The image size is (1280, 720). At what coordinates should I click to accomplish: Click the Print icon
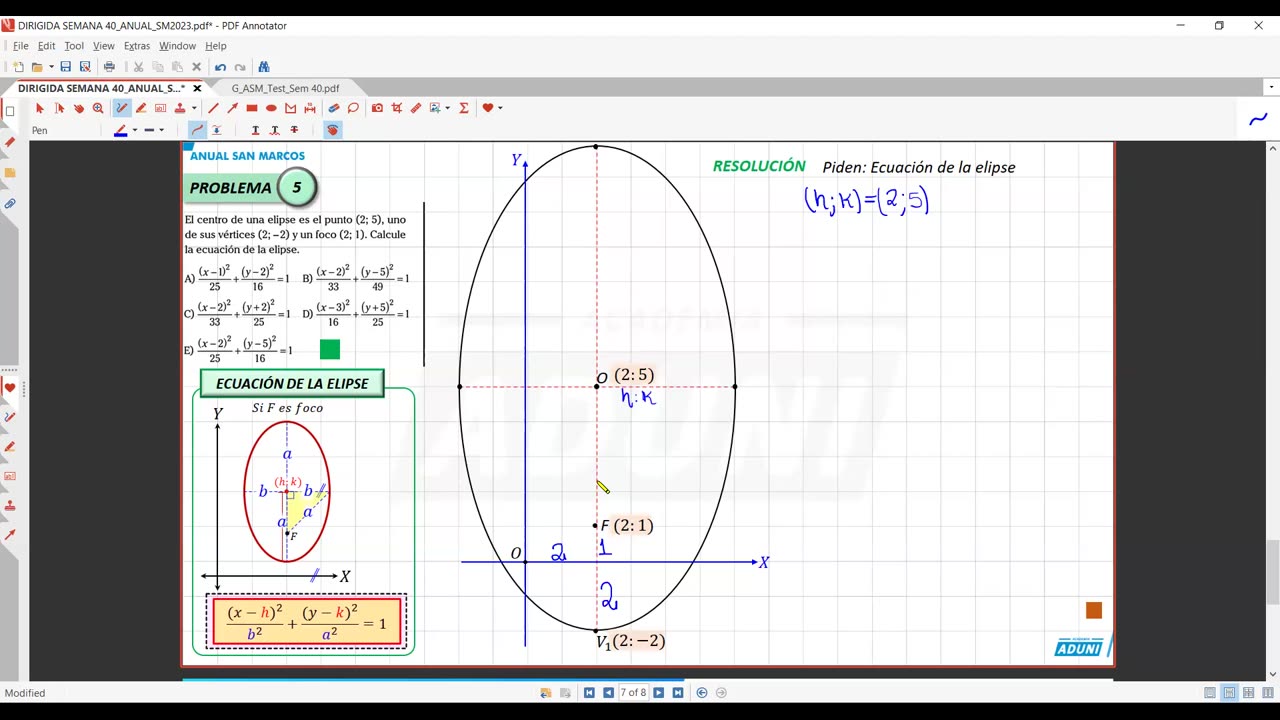[x=109, y=67]
